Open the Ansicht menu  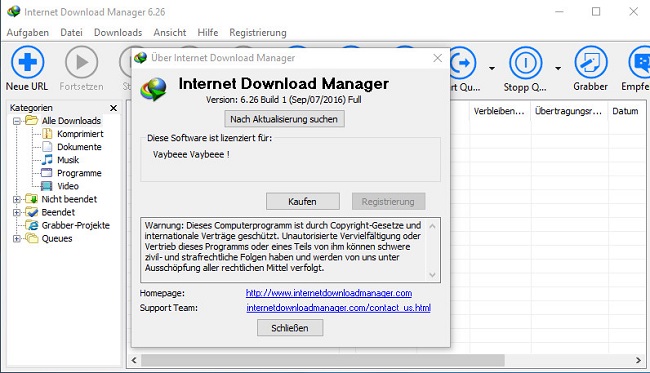[170, 32]
